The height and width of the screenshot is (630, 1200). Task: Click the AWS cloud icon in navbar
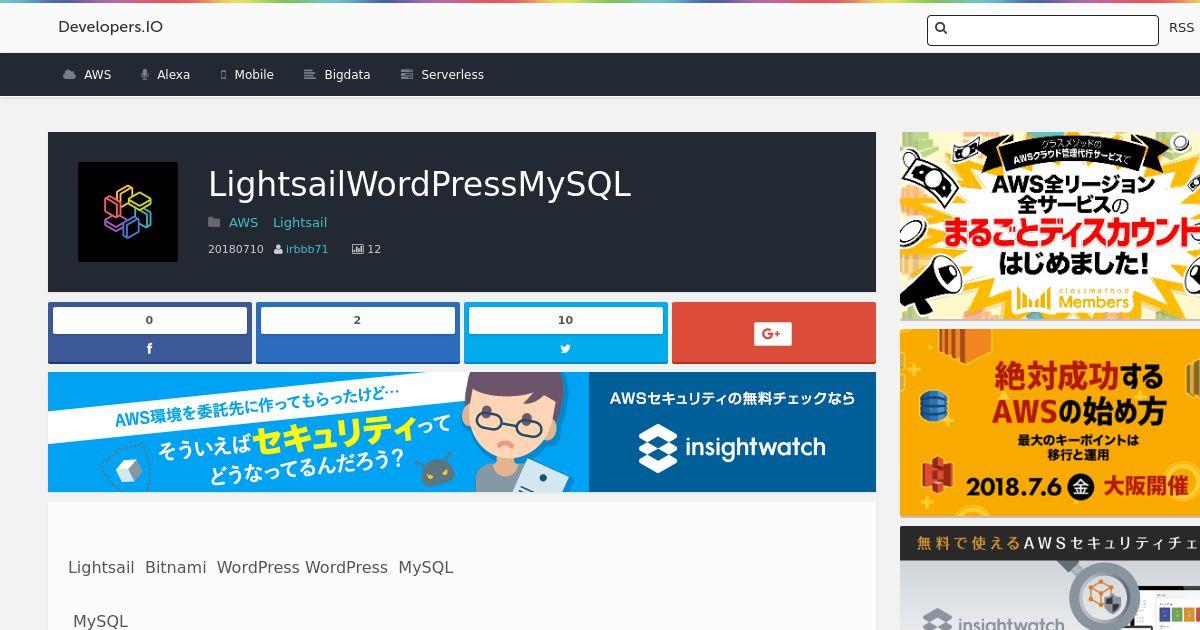pyautogui.click(x=69, y=75)
